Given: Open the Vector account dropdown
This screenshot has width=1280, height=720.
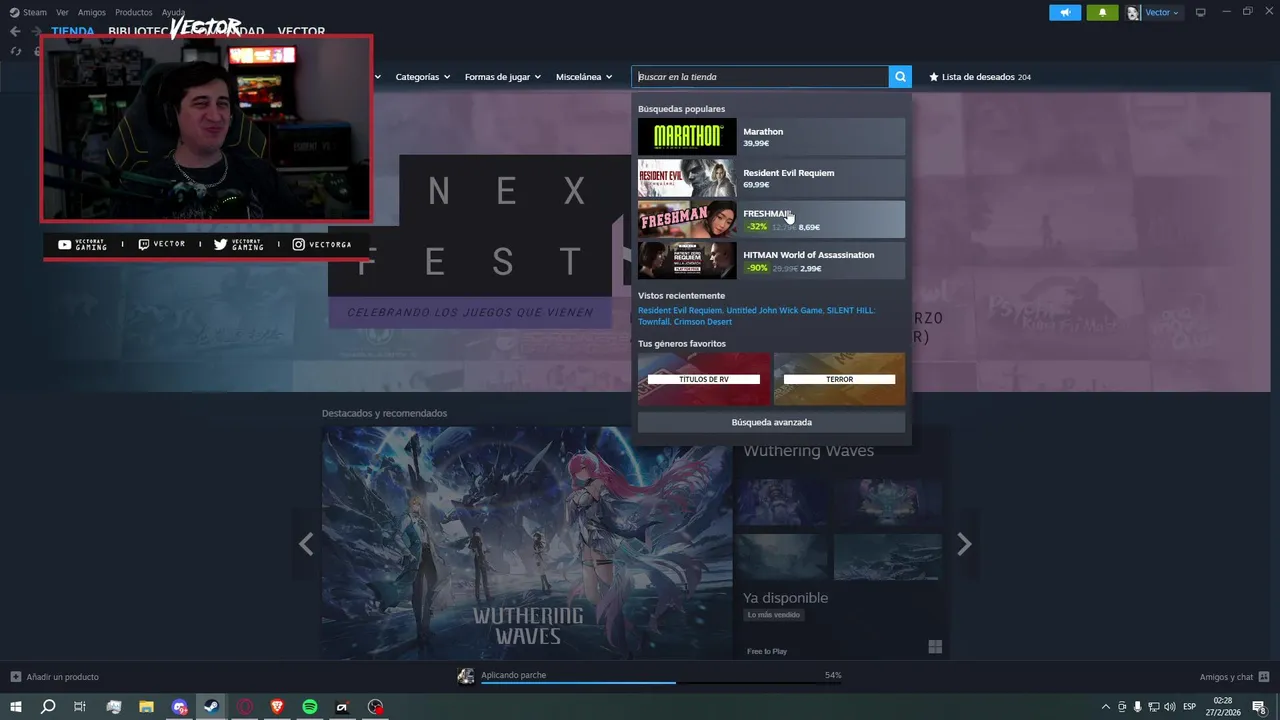Looking at the screenshot, I should 1162,13.
